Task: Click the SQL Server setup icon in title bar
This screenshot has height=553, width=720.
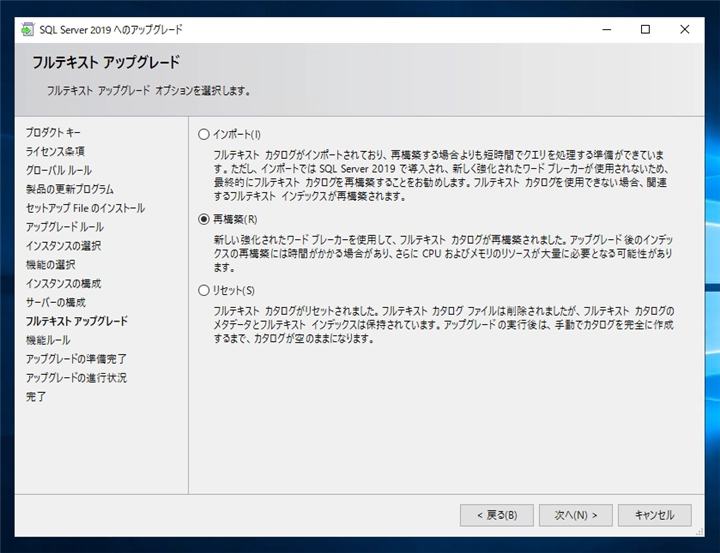Action: (28, 29)
